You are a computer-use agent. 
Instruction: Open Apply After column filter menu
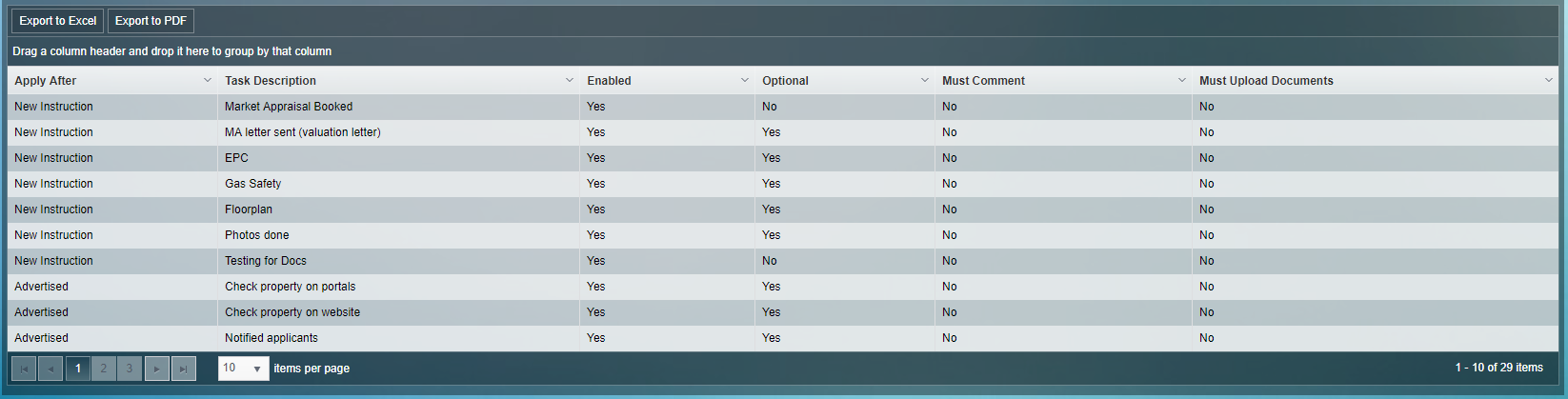(x=208, y=81)
